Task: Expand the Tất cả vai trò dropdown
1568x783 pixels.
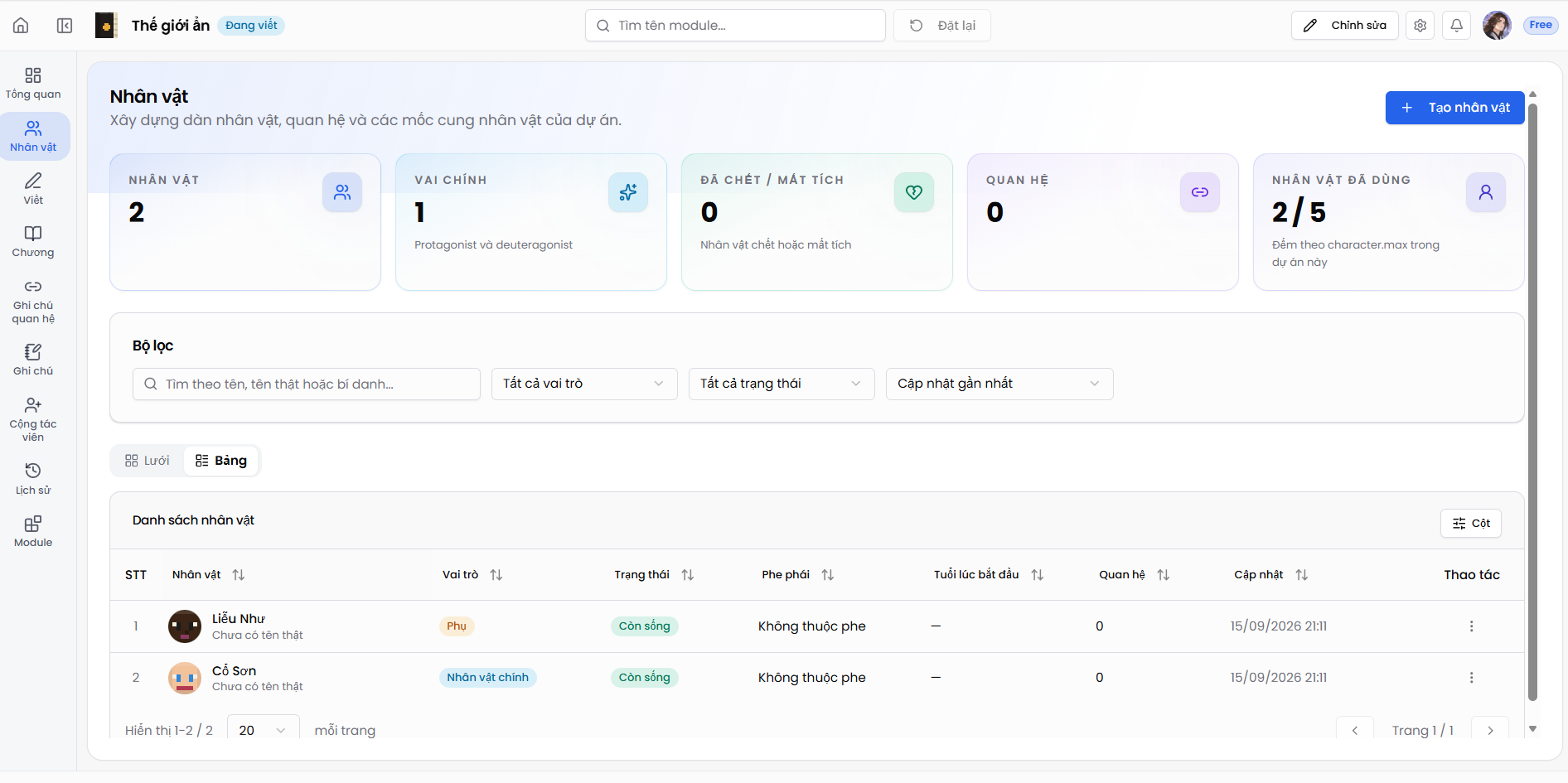Action: pos(584,384)
